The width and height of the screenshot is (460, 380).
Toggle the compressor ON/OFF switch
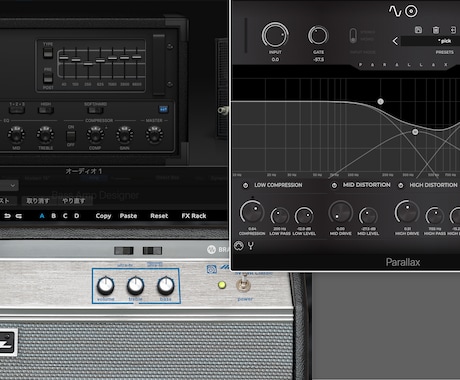71,136
